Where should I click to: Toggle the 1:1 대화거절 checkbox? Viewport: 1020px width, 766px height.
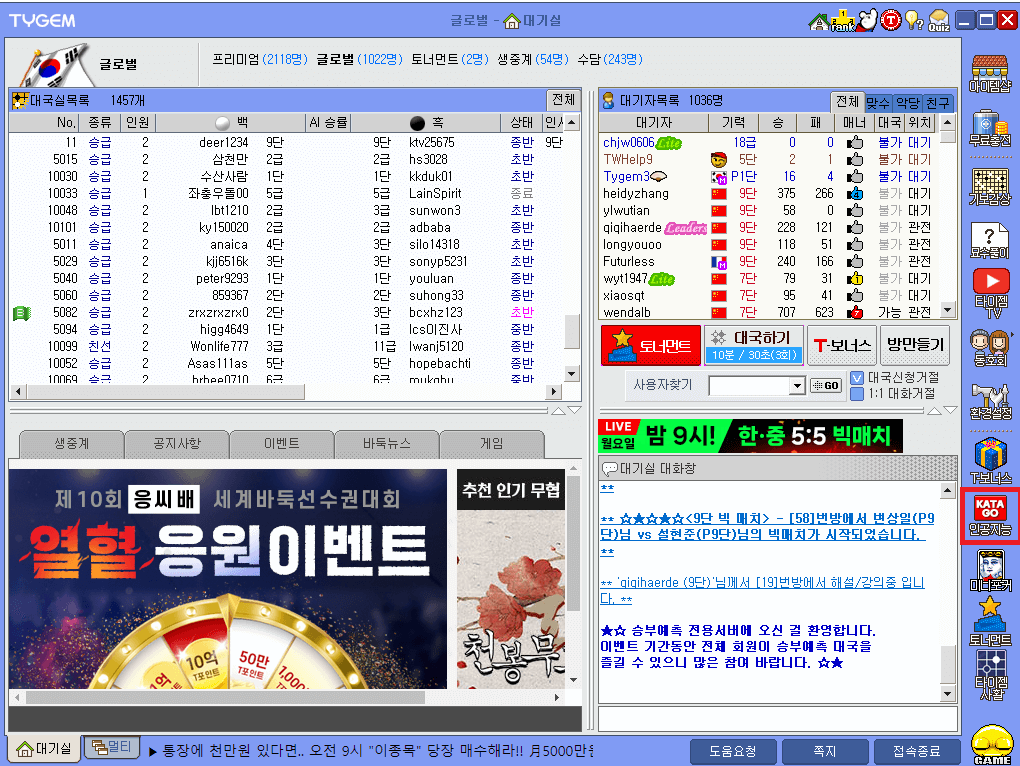[x=857, y=393]
